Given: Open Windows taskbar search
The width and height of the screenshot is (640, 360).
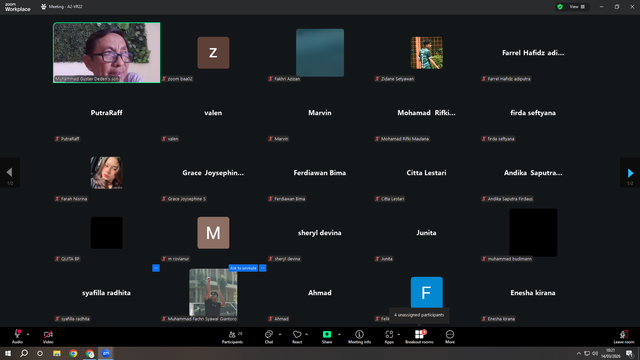Looking at the screenshot, I should click(24, 353).
